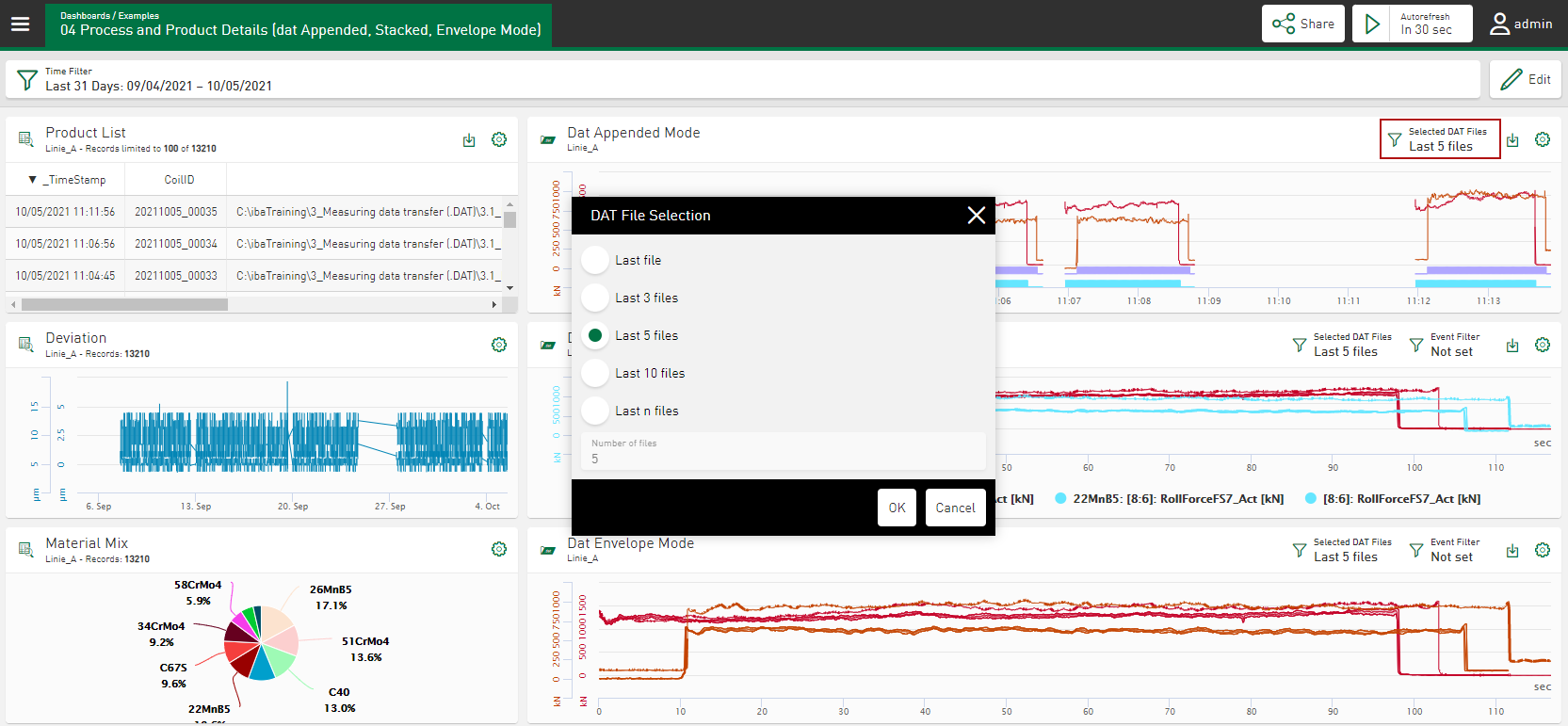Click Cancel in DAT File Selection dialog
The image size is (1568, 726).
[955, 508]
